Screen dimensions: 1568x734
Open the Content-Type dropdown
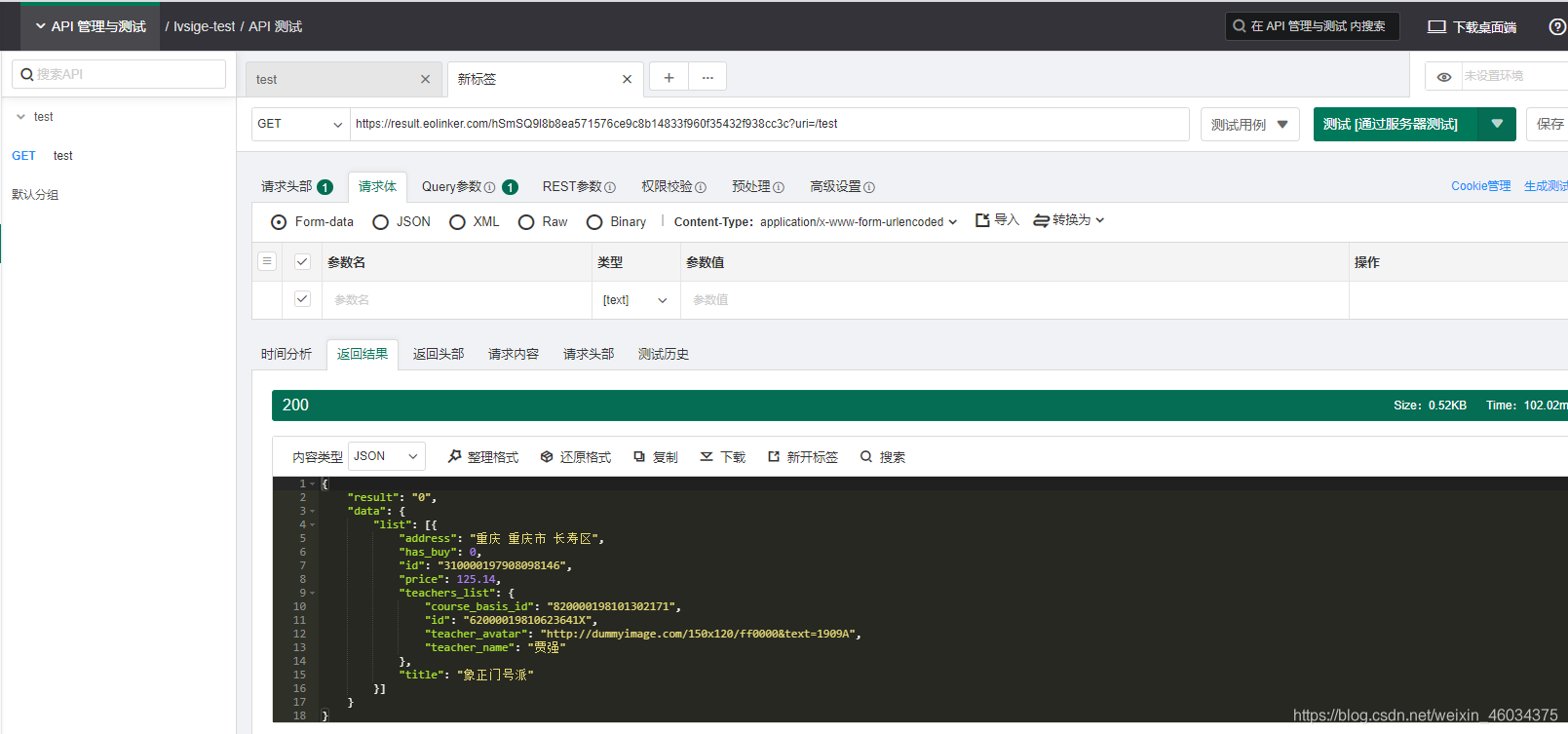coord(859,222)
